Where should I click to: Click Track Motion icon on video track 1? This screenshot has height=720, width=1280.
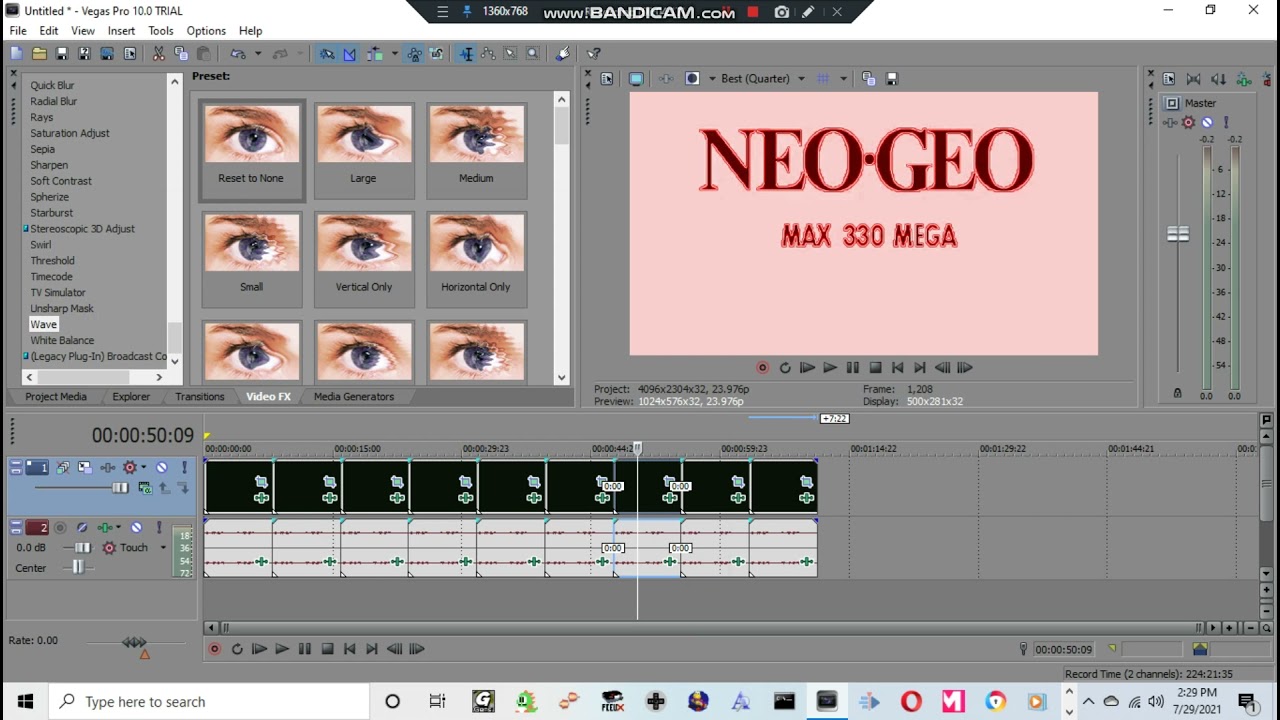(x=84, y=468)
